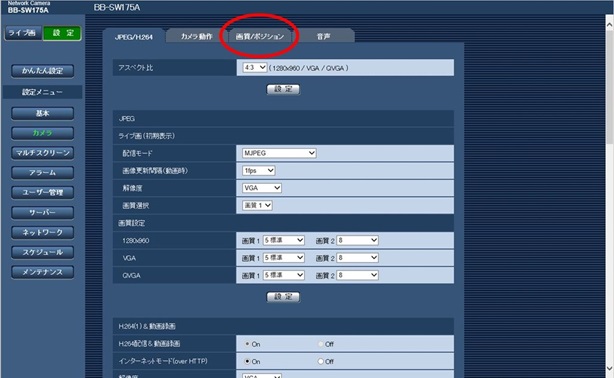The image size is (614, 378).
Task: Expand the 画質選択 dropdown
Action: coord(257,205)
